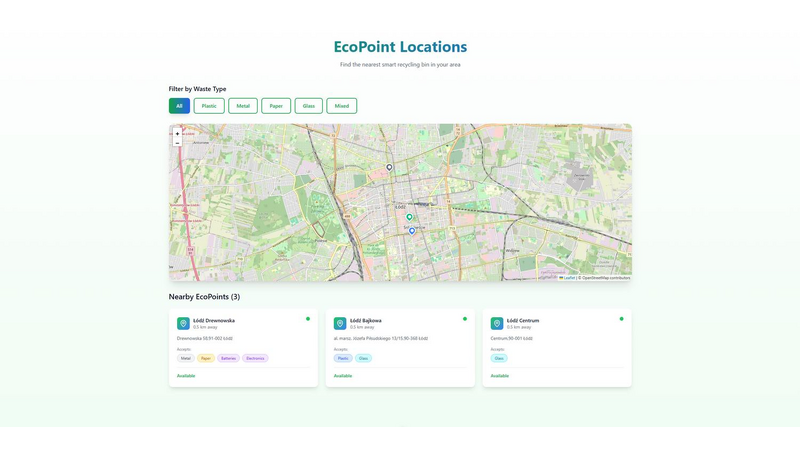Click the green map marker

pos(409,216)
